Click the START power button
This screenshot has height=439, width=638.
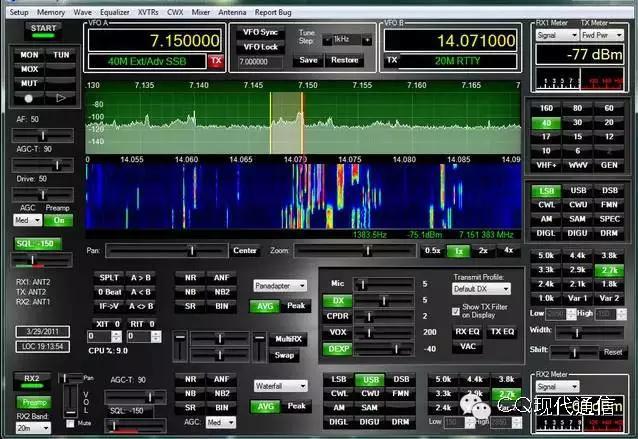(44, 29)
